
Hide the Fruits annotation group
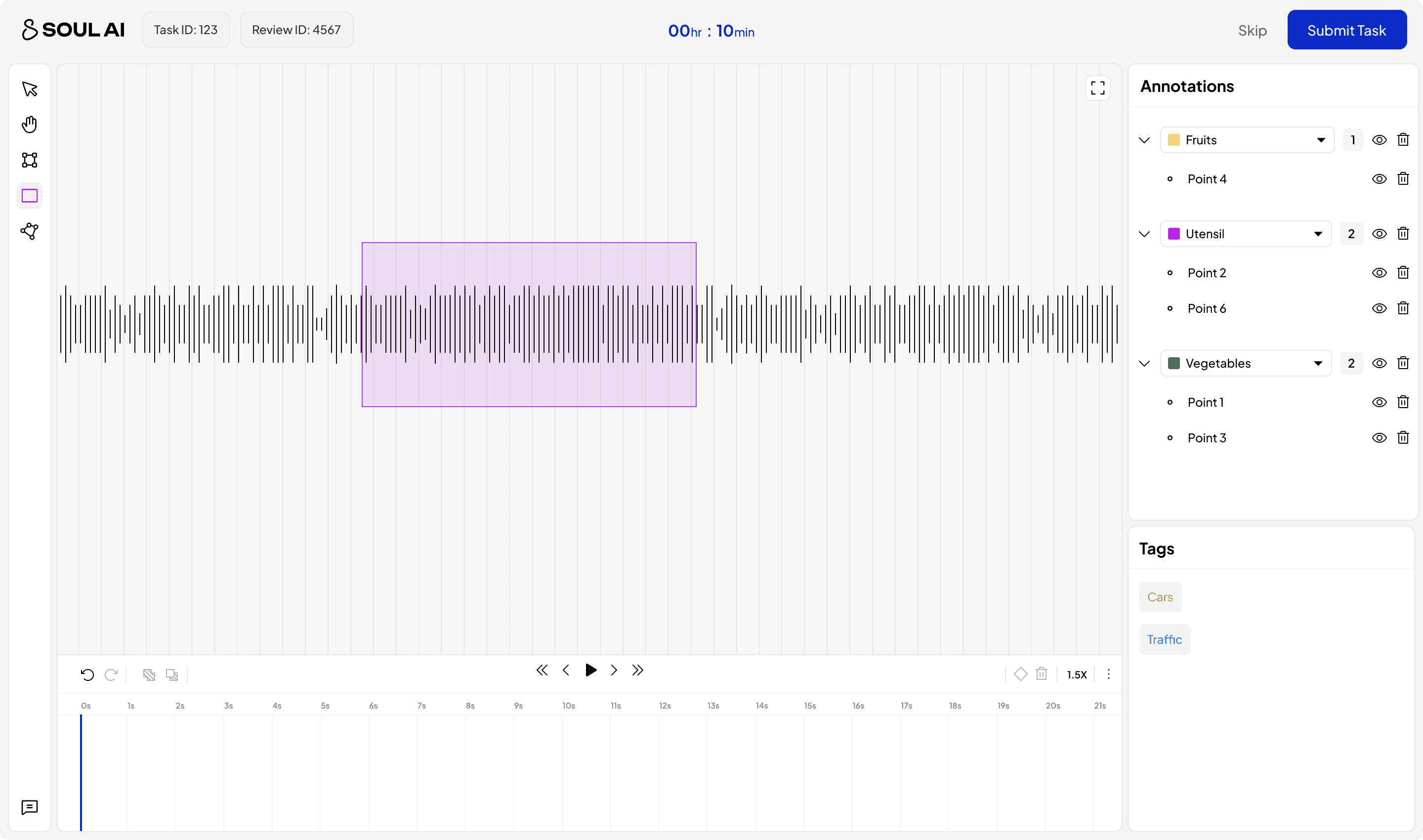[1379, 140]
